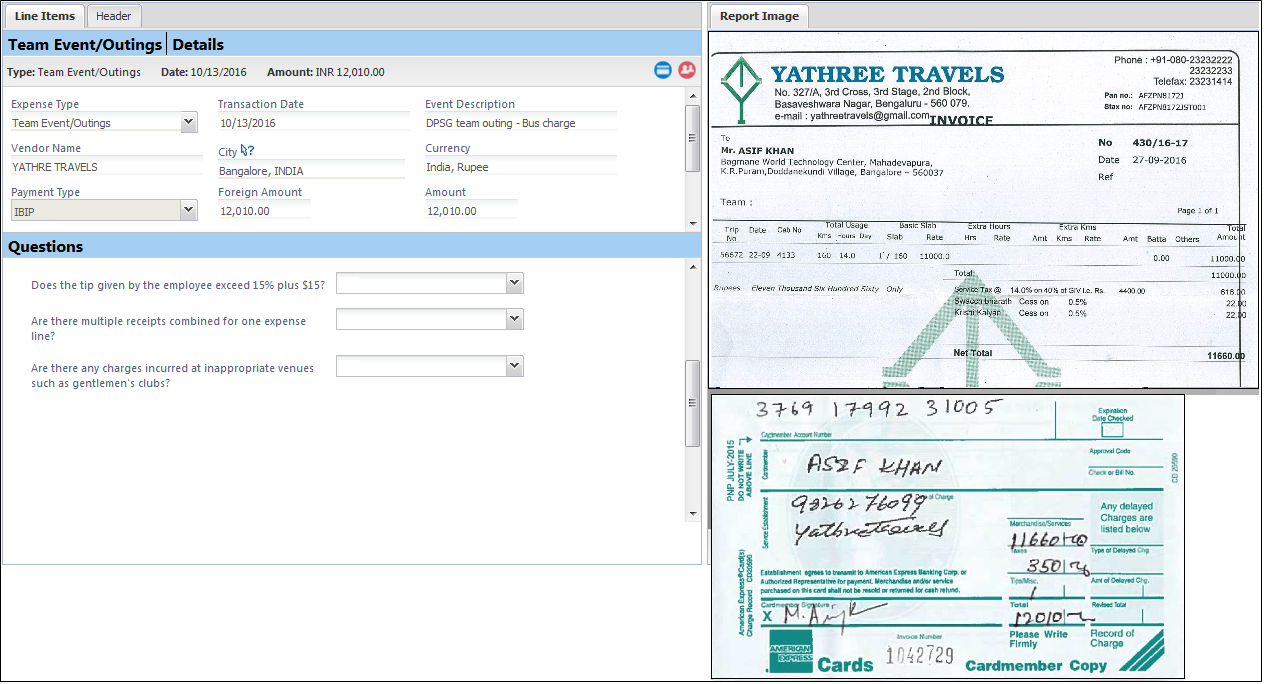Open the Expense Type dropdown
The height and width of the screenshot is (684, 1265).
189,122
